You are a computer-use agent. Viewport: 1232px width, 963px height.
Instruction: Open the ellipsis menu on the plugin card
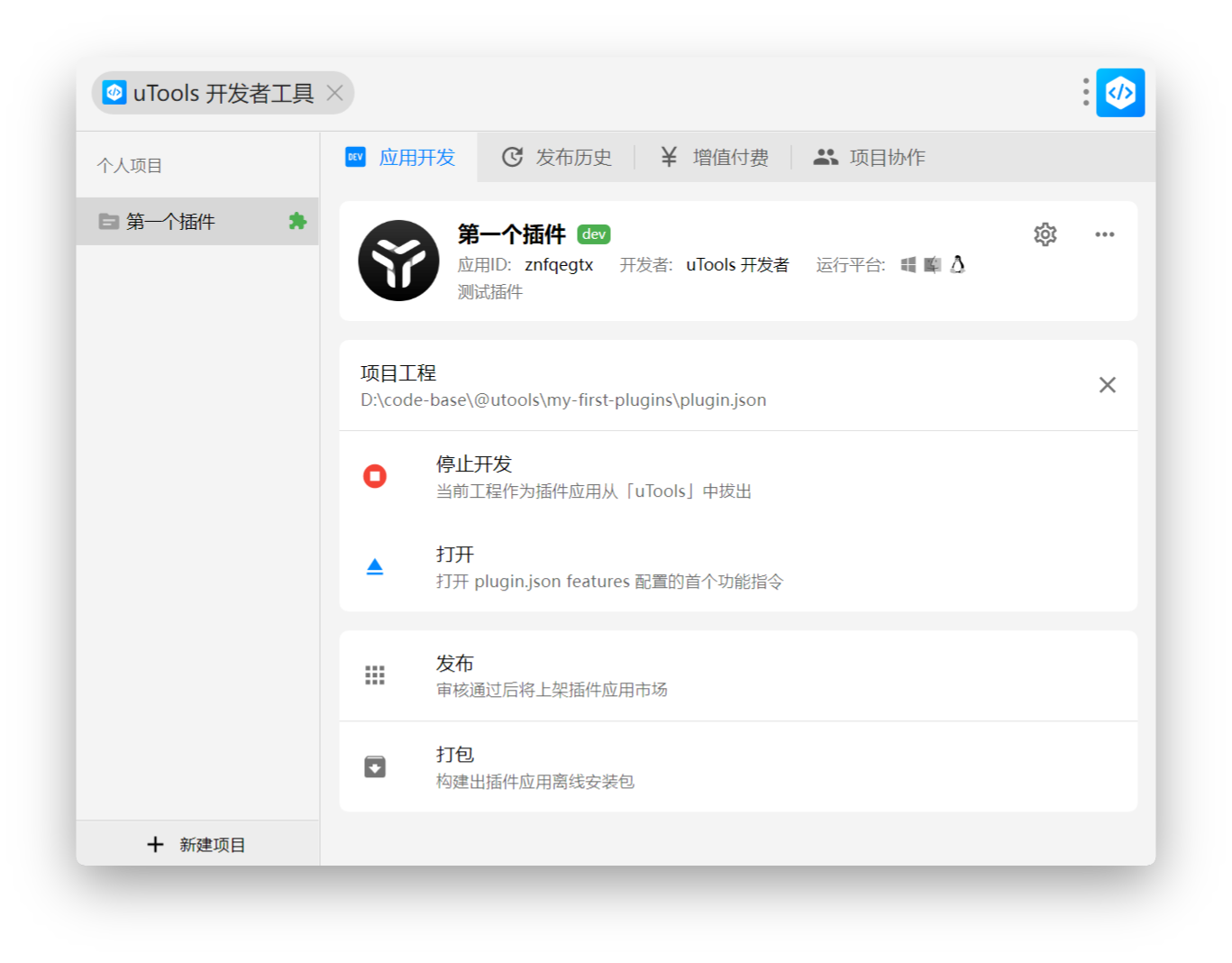(x=1105, y=234)
